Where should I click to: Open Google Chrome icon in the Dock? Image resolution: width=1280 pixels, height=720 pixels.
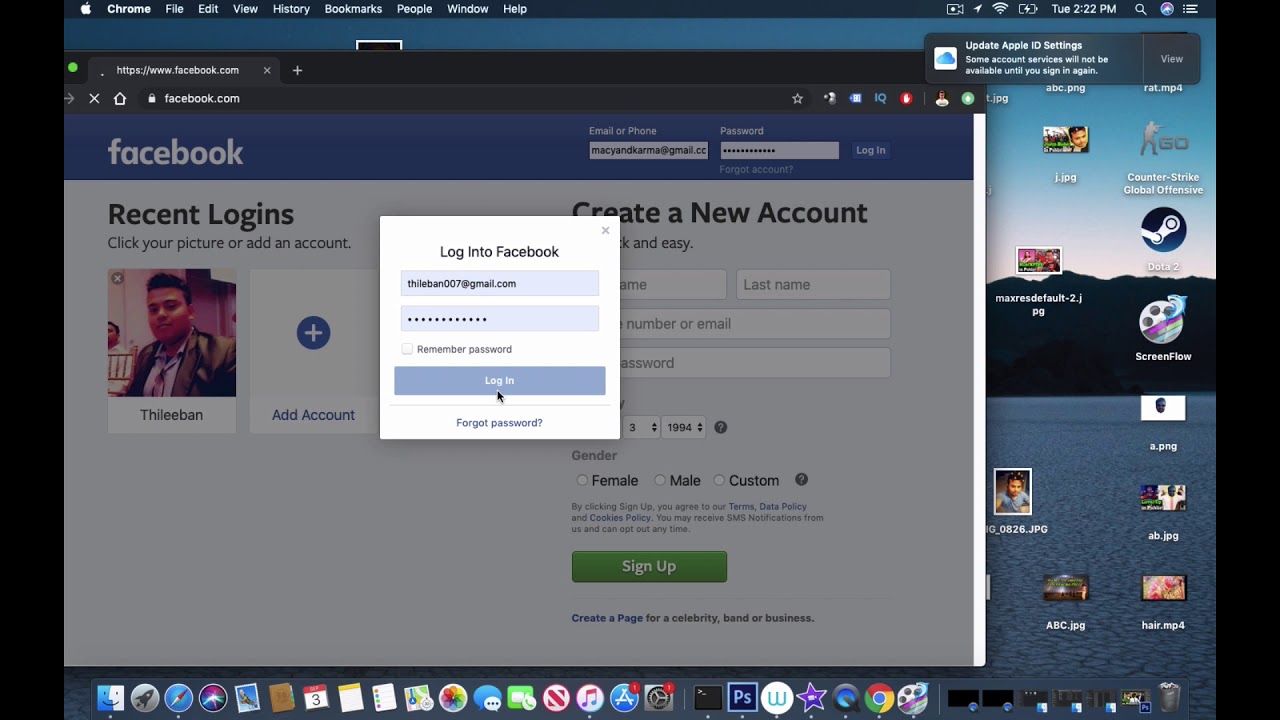click(879, 697)
